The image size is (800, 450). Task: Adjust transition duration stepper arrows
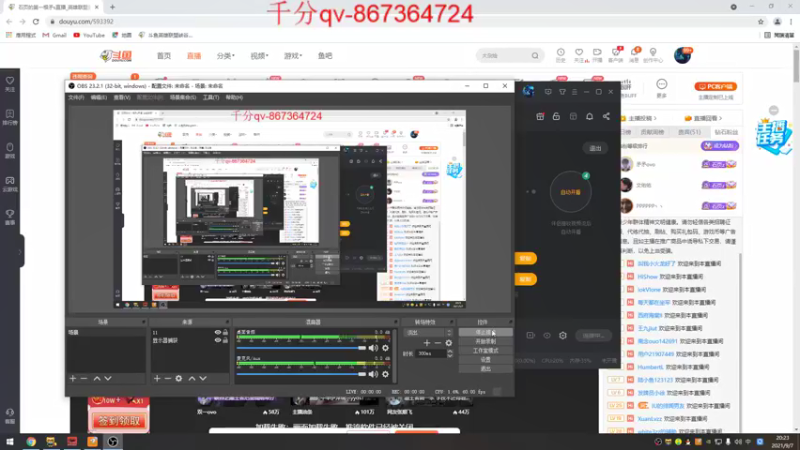pyautogui.click(x=449, y=354)
